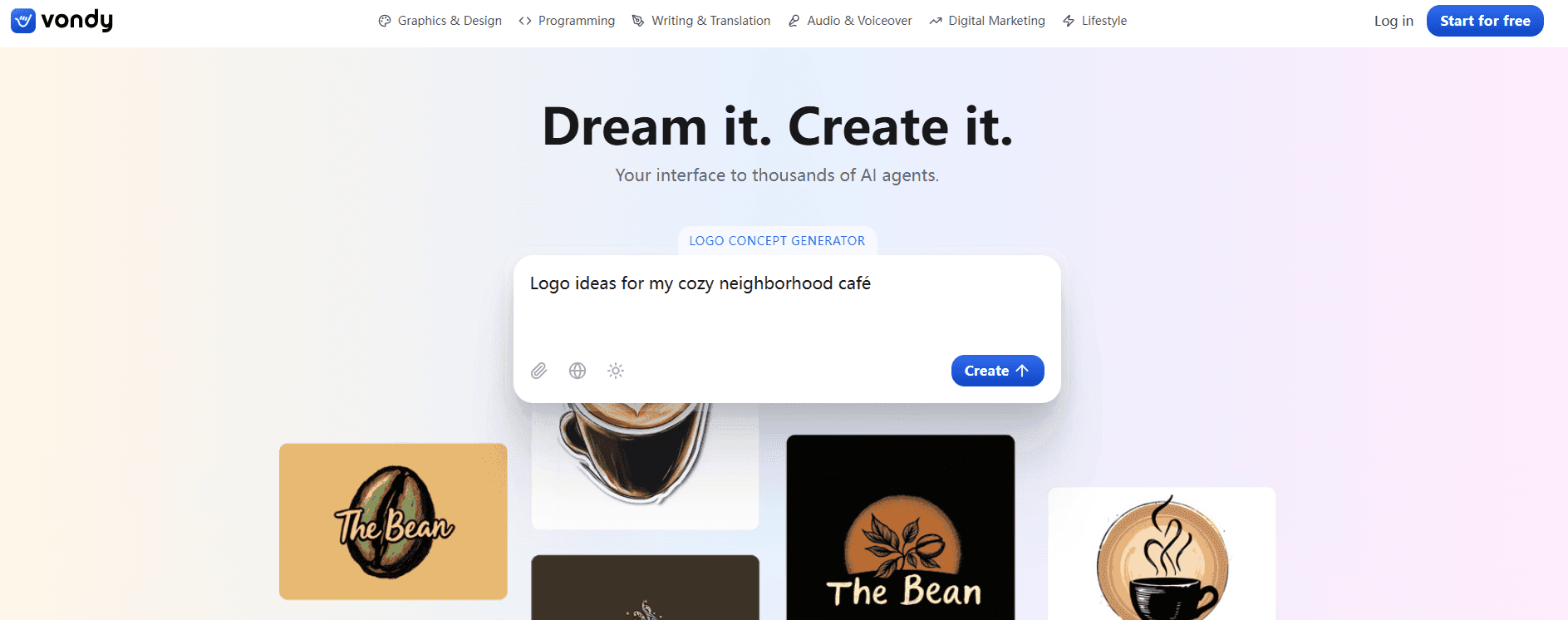Click the globe icon in prompt box
The width and height of the screenshot is (1568, 620).
[x=578, y=371]
